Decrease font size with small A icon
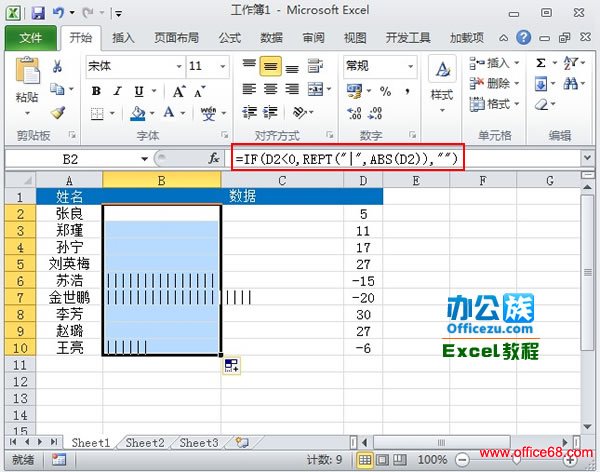This screenshot has height=472, width=600. pos(199,92)
